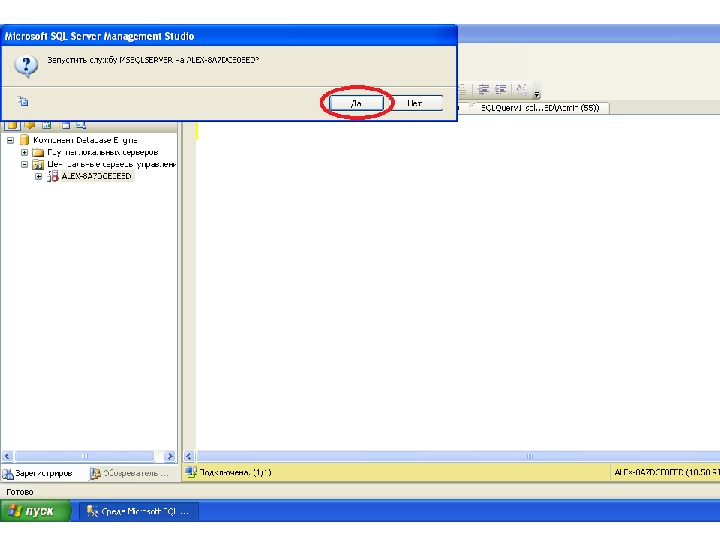Copy message text icon in dialog
Image resolution: width=720 pixels, height=540 pixels.
tap(22, 101)
